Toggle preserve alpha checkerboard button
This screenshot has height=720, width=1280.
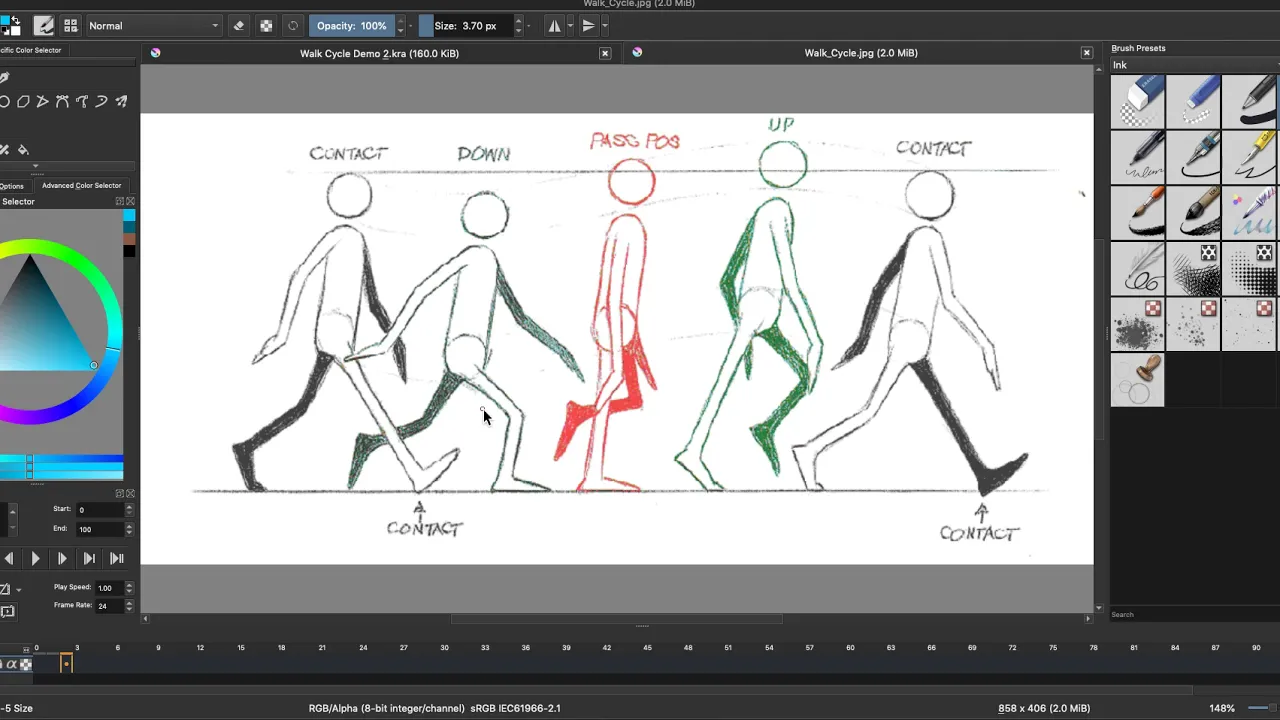(266, 26)
